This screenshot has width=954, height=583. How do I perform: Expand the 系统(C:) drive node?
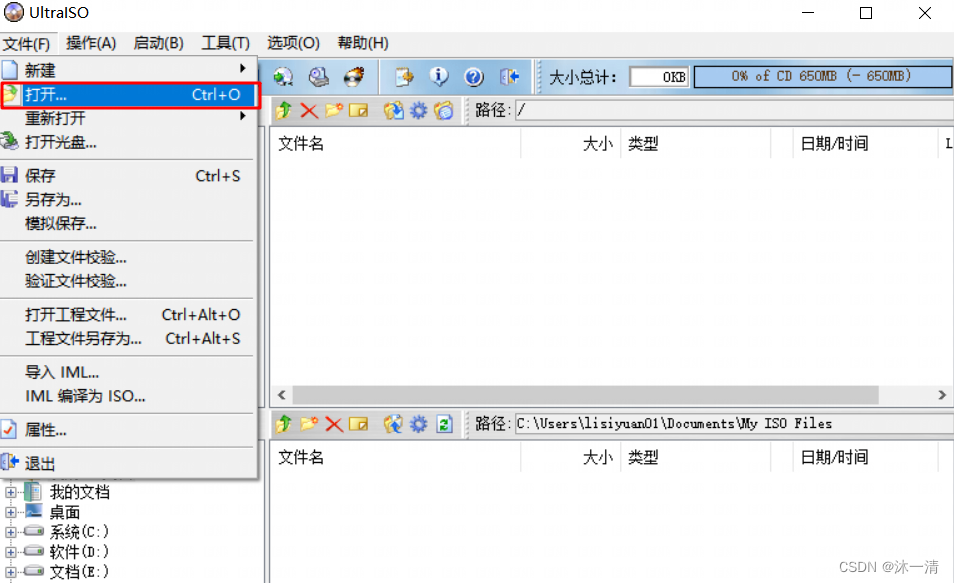(x=10, y=532)
